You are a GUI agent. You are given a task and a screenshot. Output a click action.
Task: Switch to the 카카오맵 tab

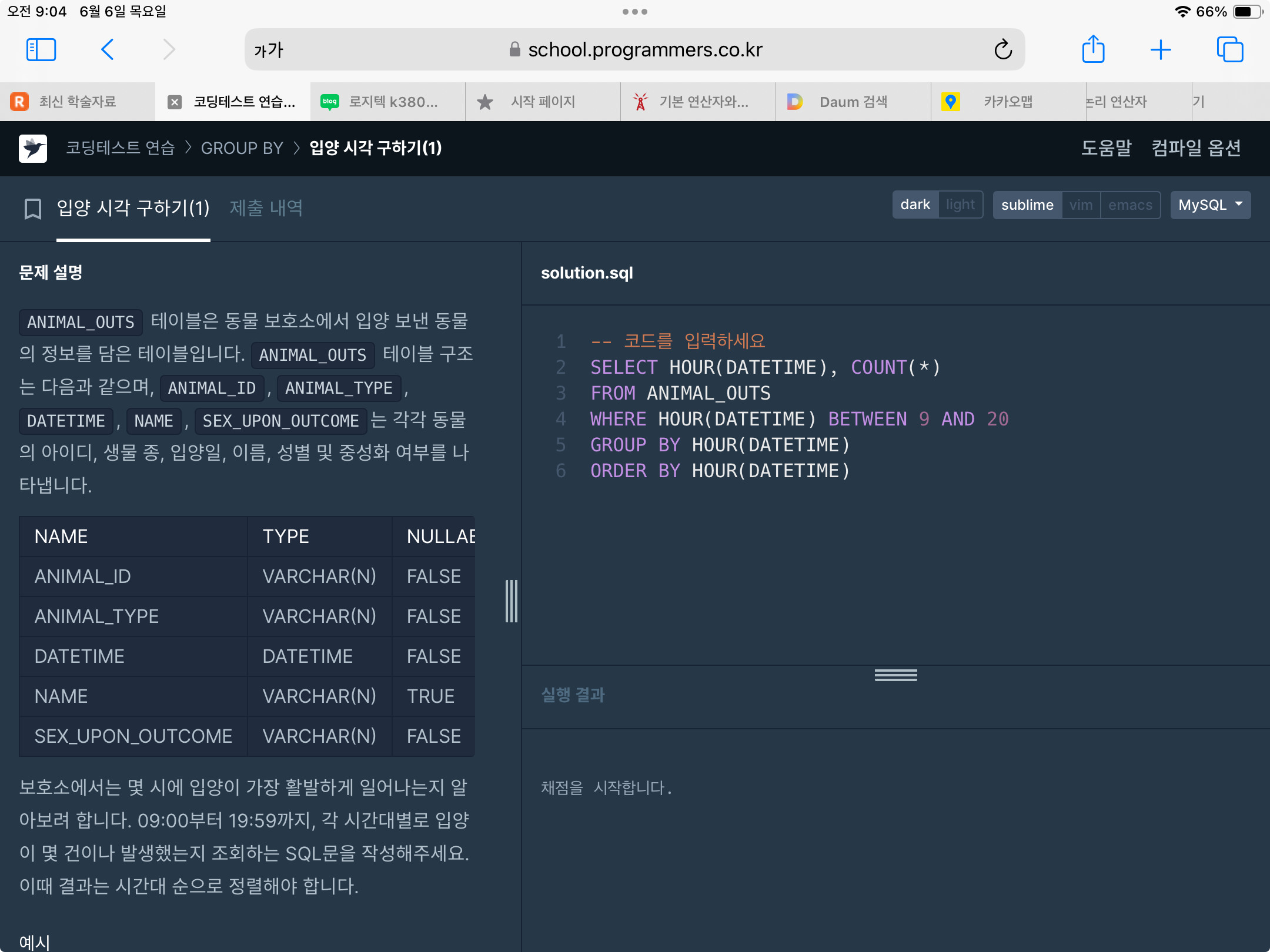[1009, 102]
